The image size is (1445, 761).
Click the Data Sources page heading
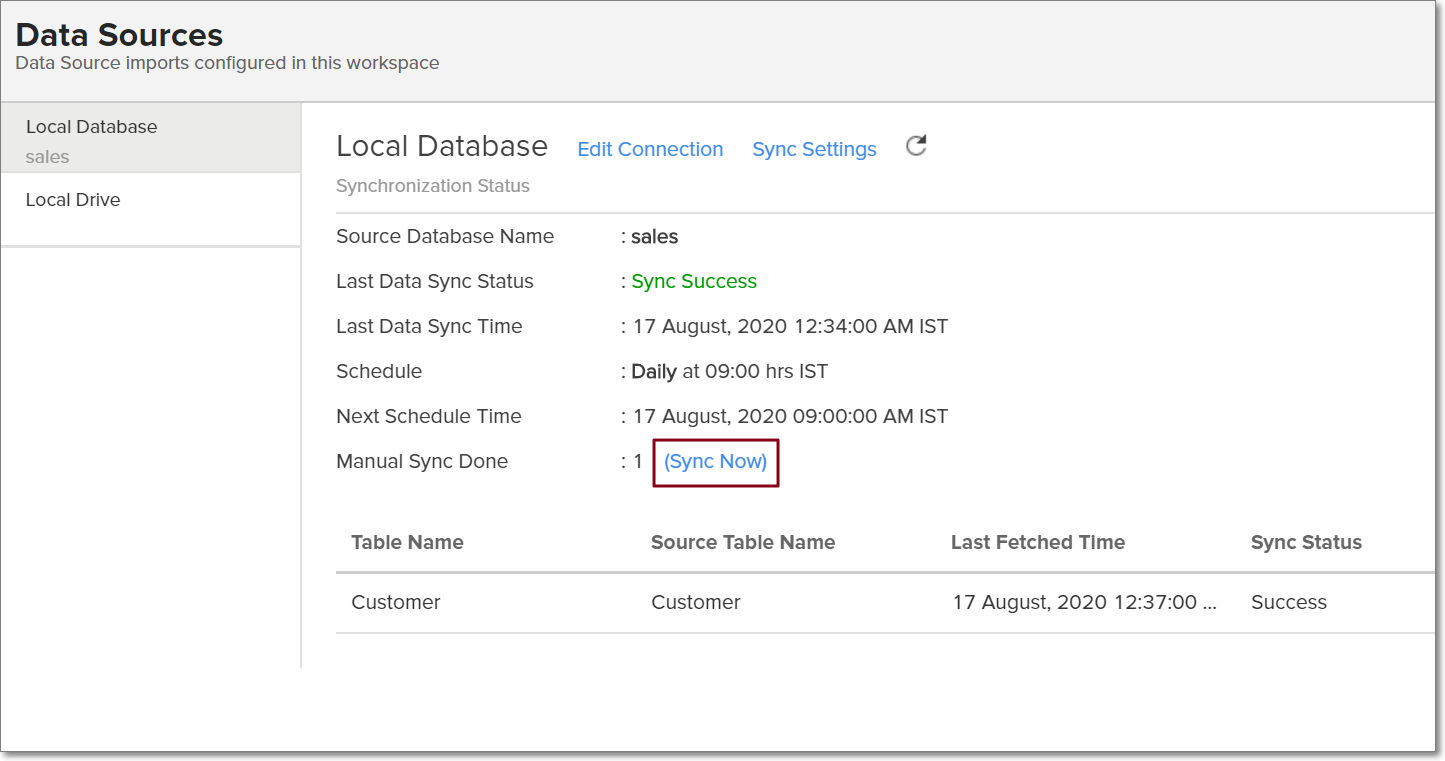(119, 35)
